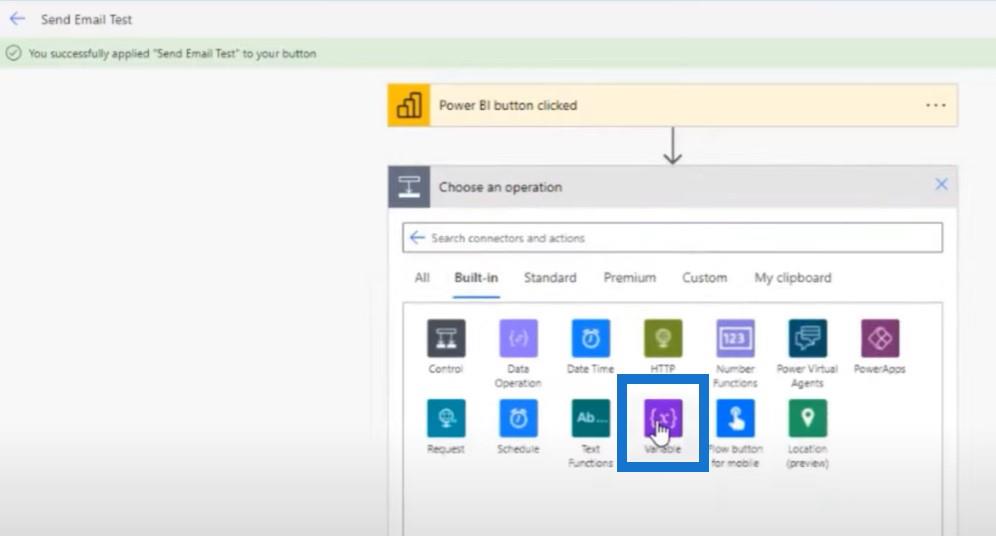Select the Schedule connector icon
Screen dimensions: 996x536
tap(518, 419)
